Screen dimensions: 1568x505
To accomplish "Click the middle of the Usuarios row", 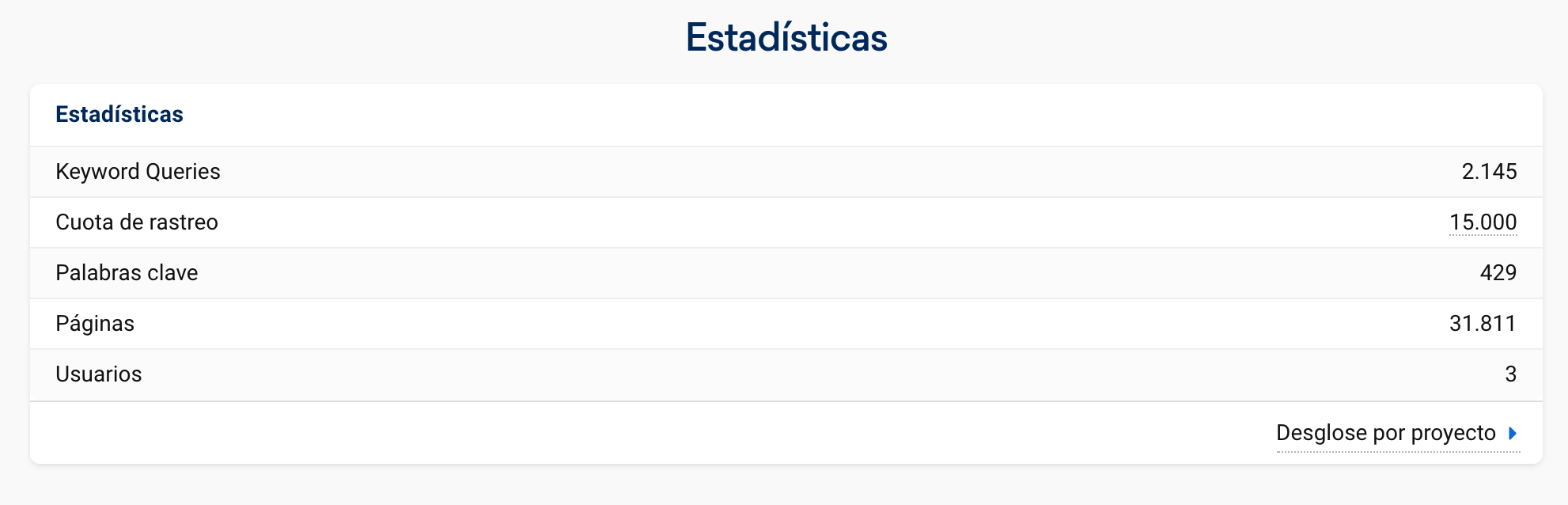I will (x=786, y=374).
